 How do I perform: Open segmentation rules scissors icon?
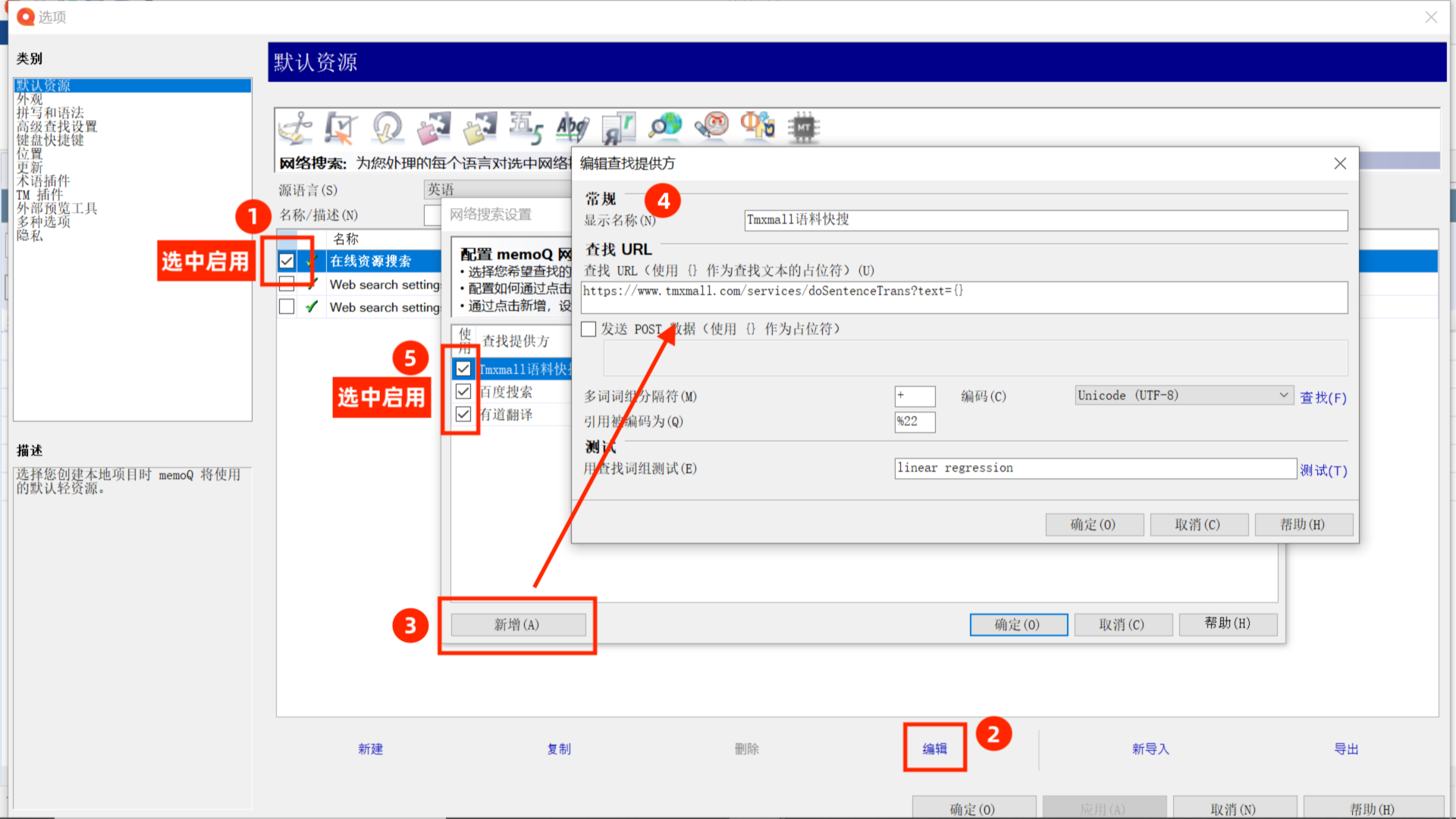coord(296,127)
